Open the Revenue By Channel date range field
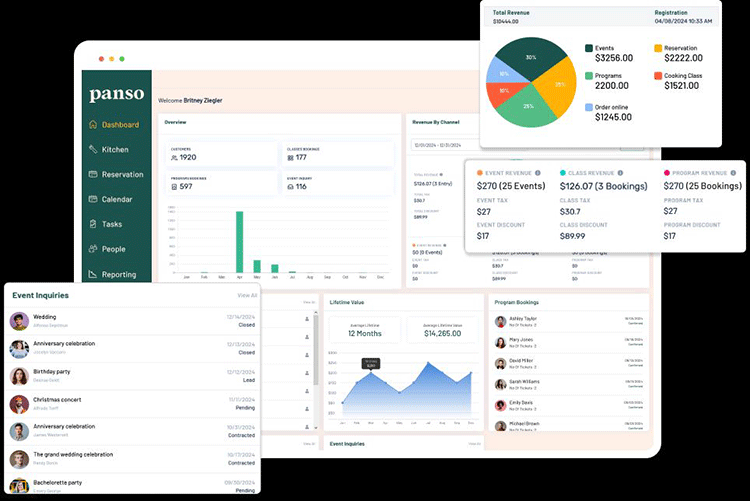 click(x=438, y=145)
